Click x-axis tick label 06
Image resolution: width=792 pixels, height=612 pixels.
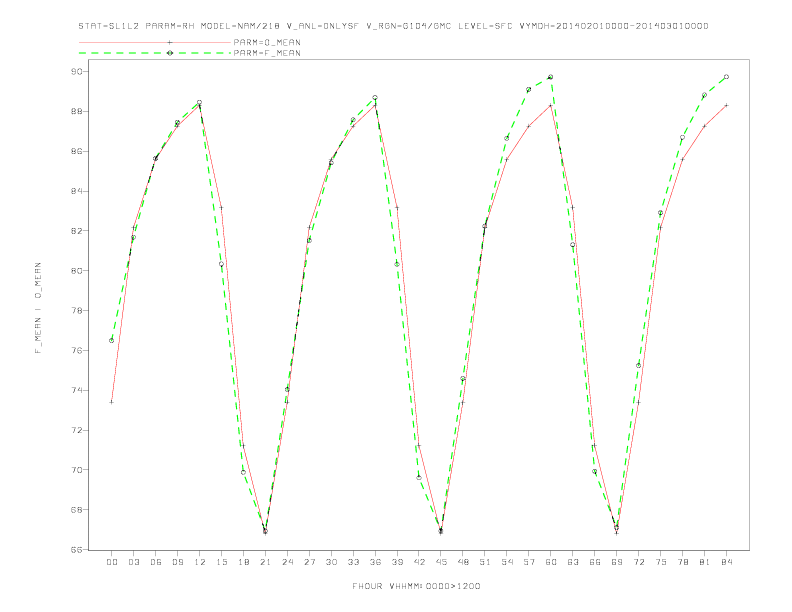pos(156,562)
